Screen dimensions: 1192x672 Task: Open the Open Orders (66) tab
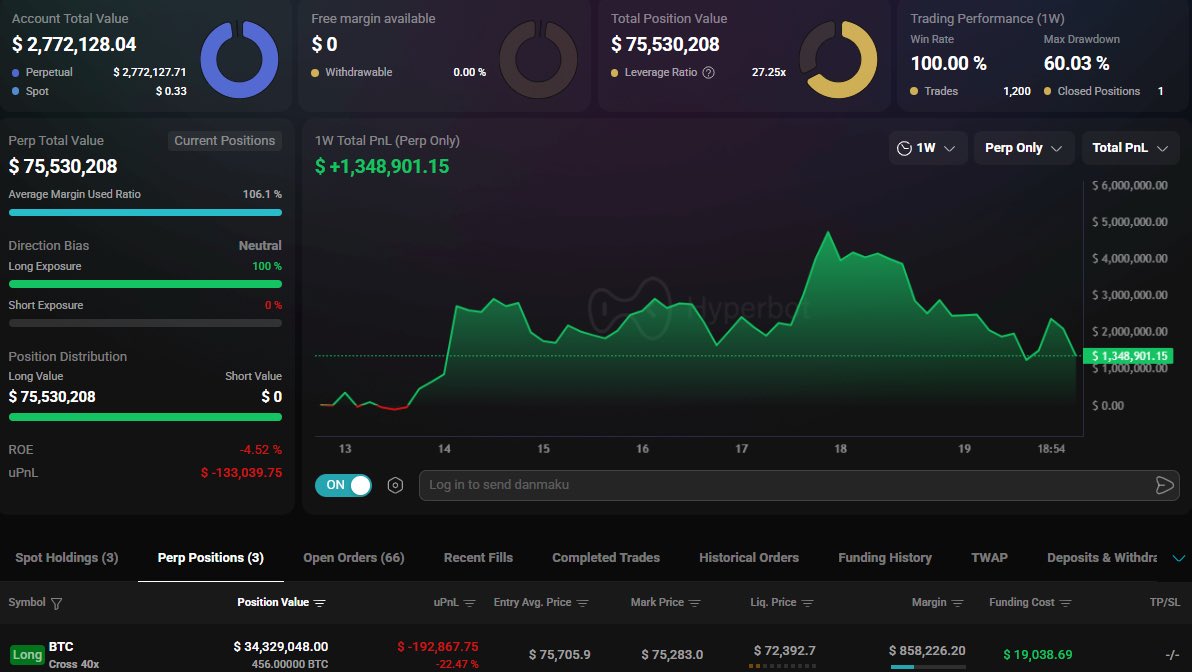click(x=353, y=558)
